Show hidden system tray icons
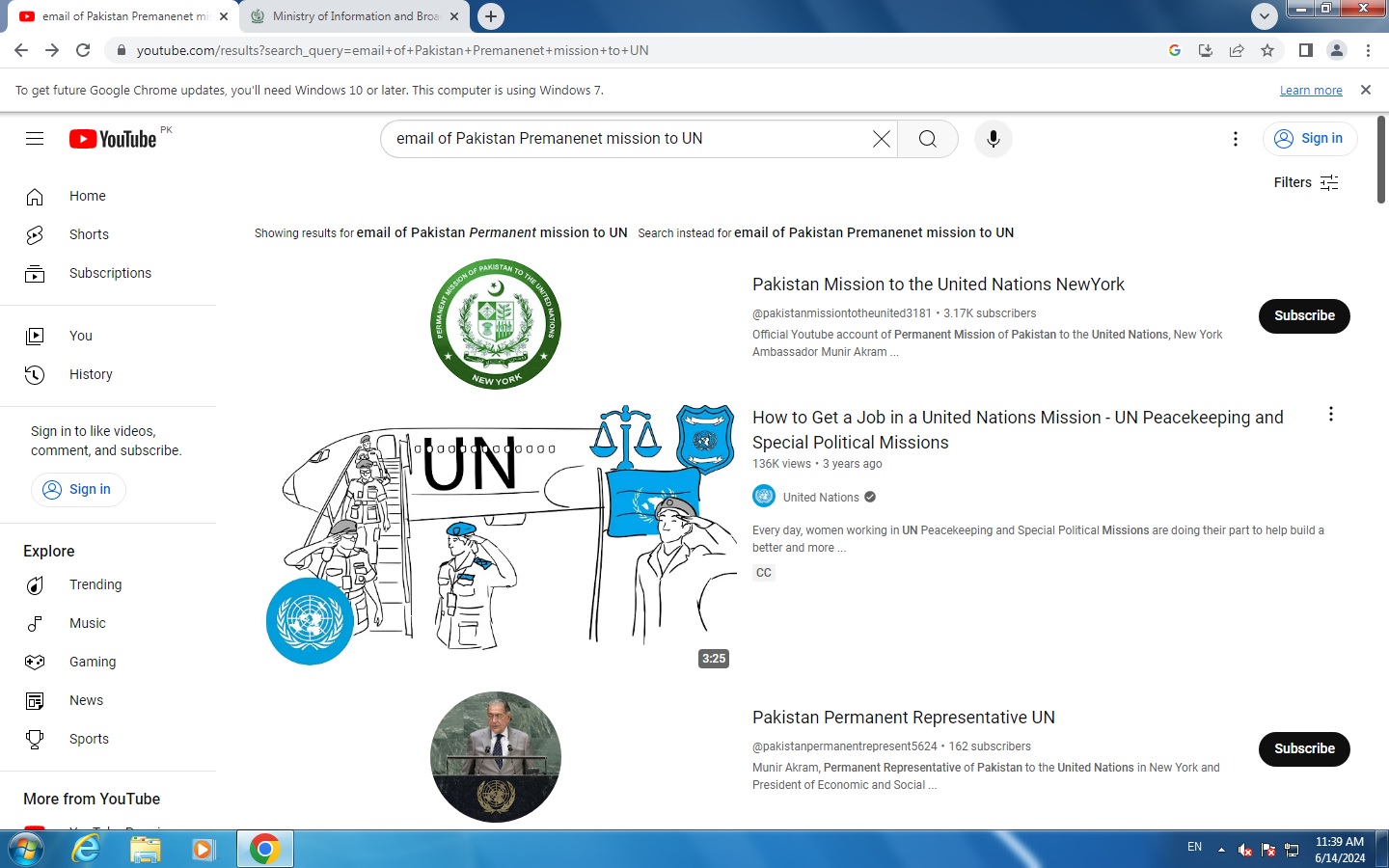Viewport: 1389px width, 868px height. (1221, 850)
